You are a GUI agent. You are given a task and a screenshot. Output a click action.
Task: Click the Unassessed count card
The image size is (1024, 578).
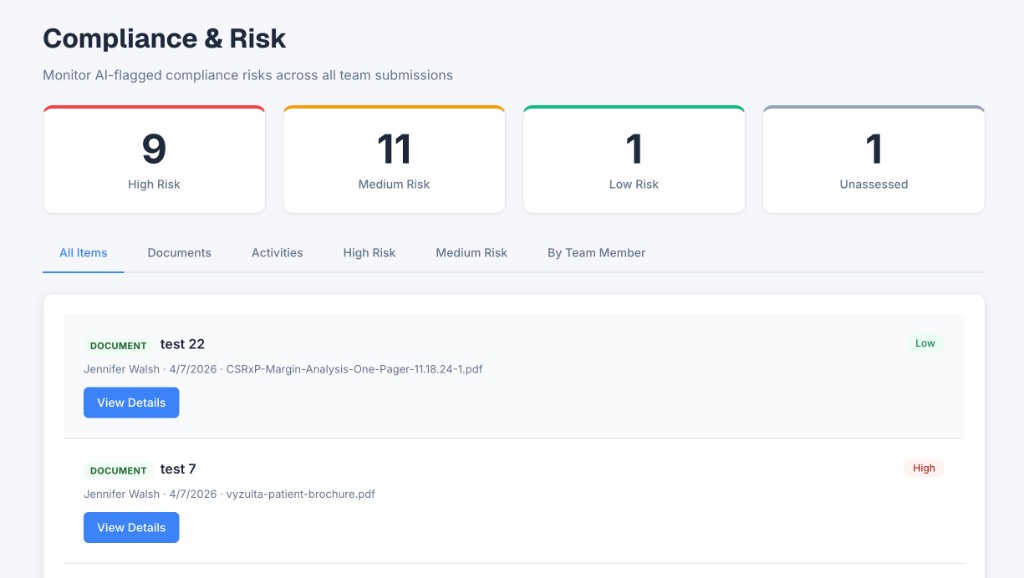tap(873, 157)
